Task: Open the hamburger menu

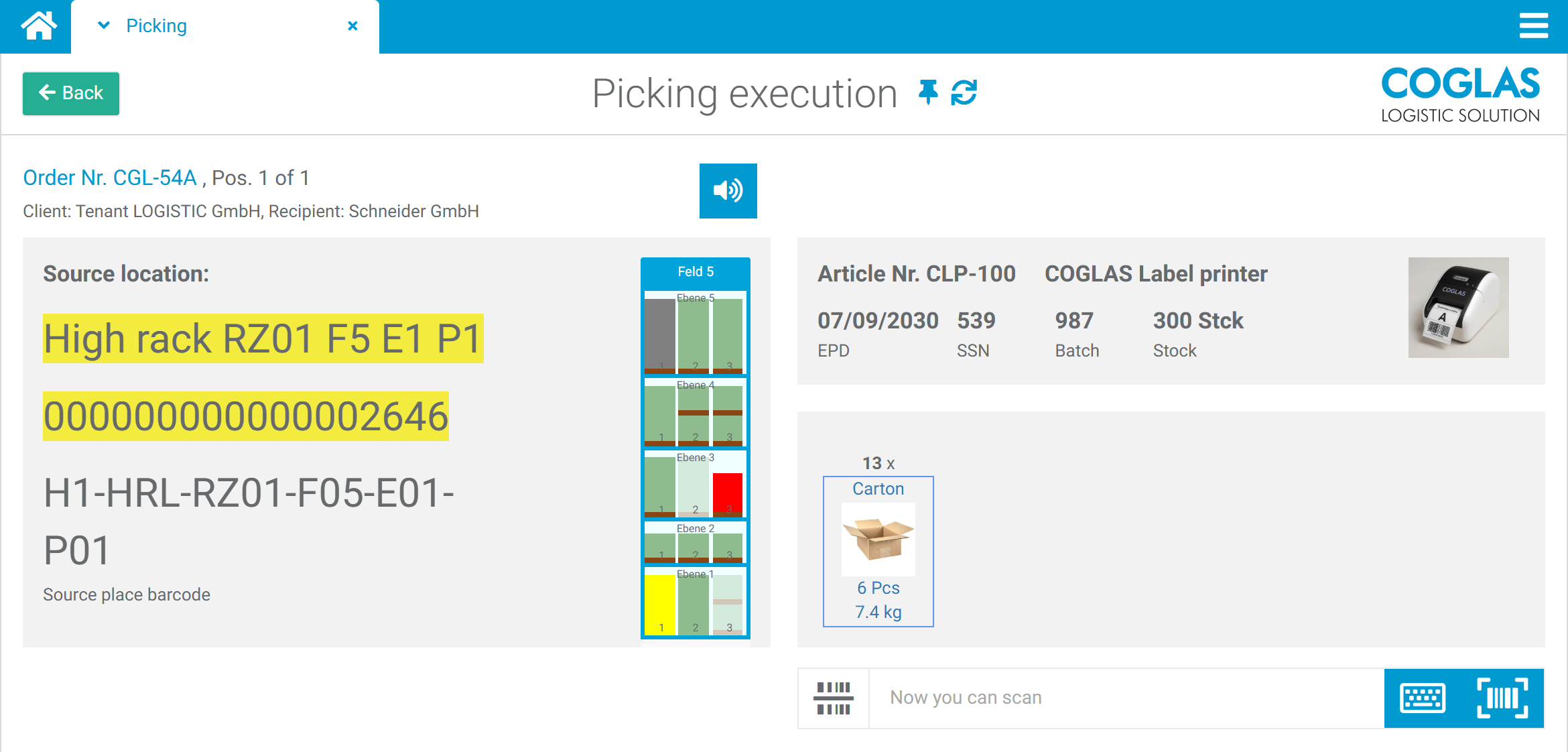Action: point(1533,26)
